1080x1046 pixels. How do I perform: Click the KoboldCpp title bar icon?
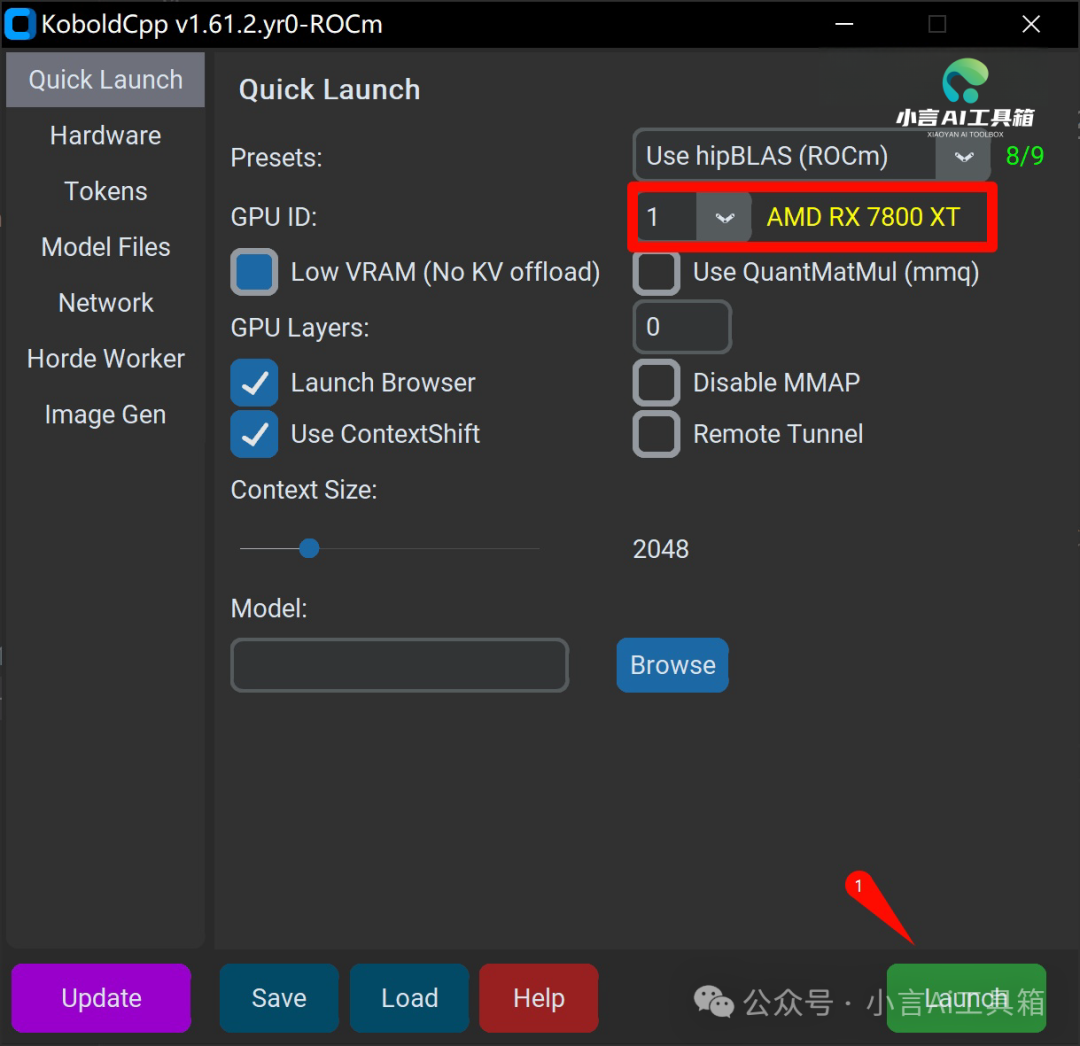(19, 24)
